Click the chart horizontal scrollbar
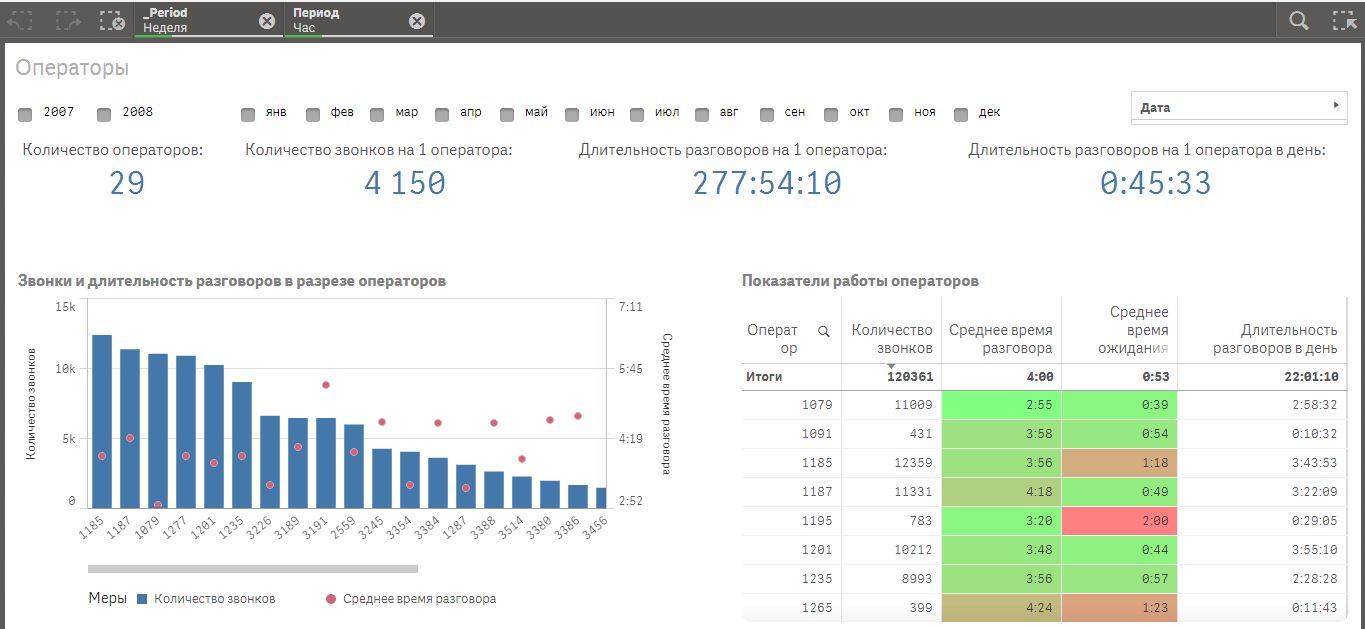The height and width of the screenshot is (629, 1365). tap(252, 569)
